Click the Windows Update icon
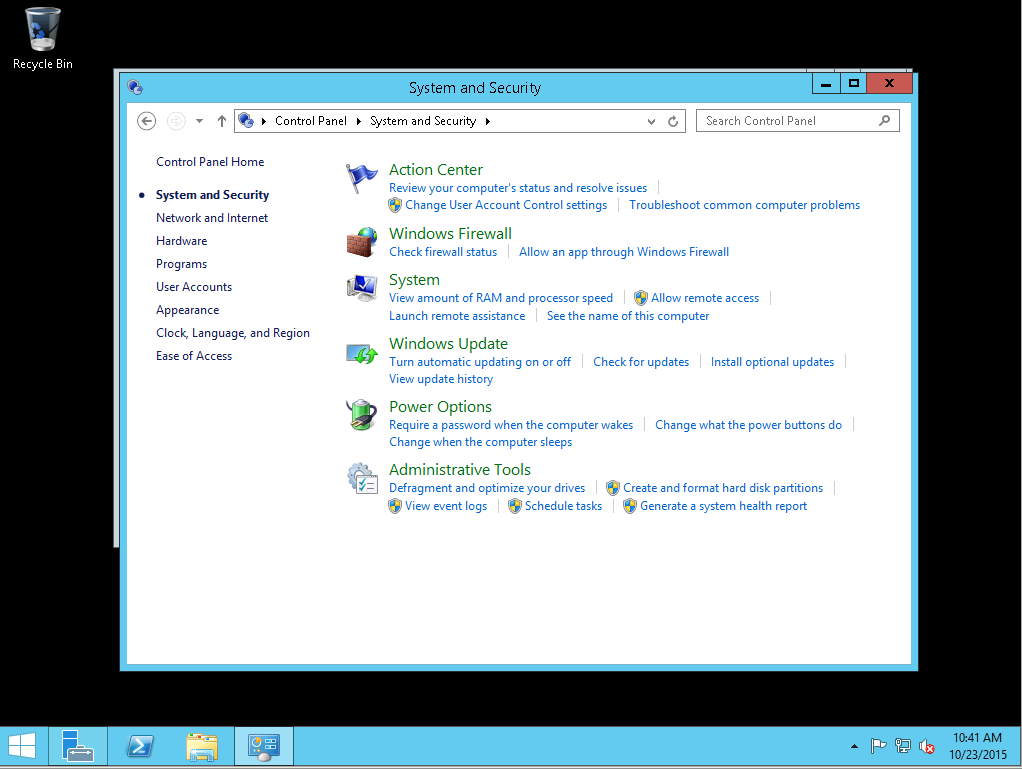The height and width of the screenshot is (769, 1022). 361,352
